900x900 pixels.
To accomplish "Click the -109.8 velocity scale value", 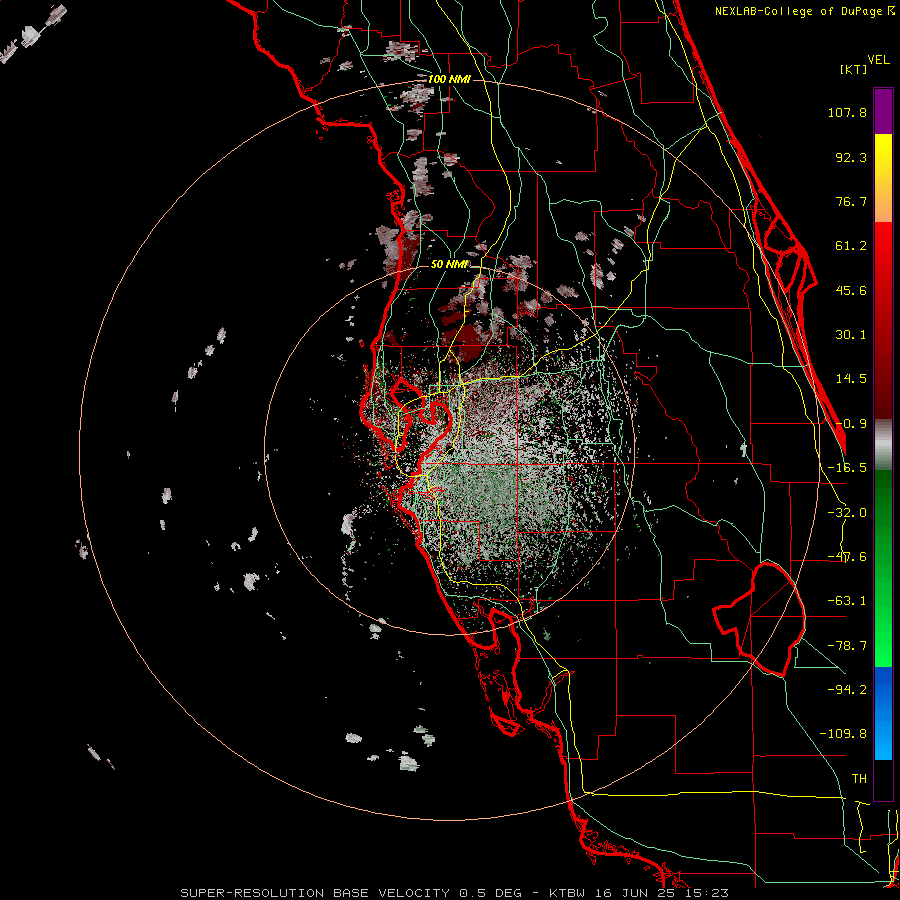I will [843, 734].
